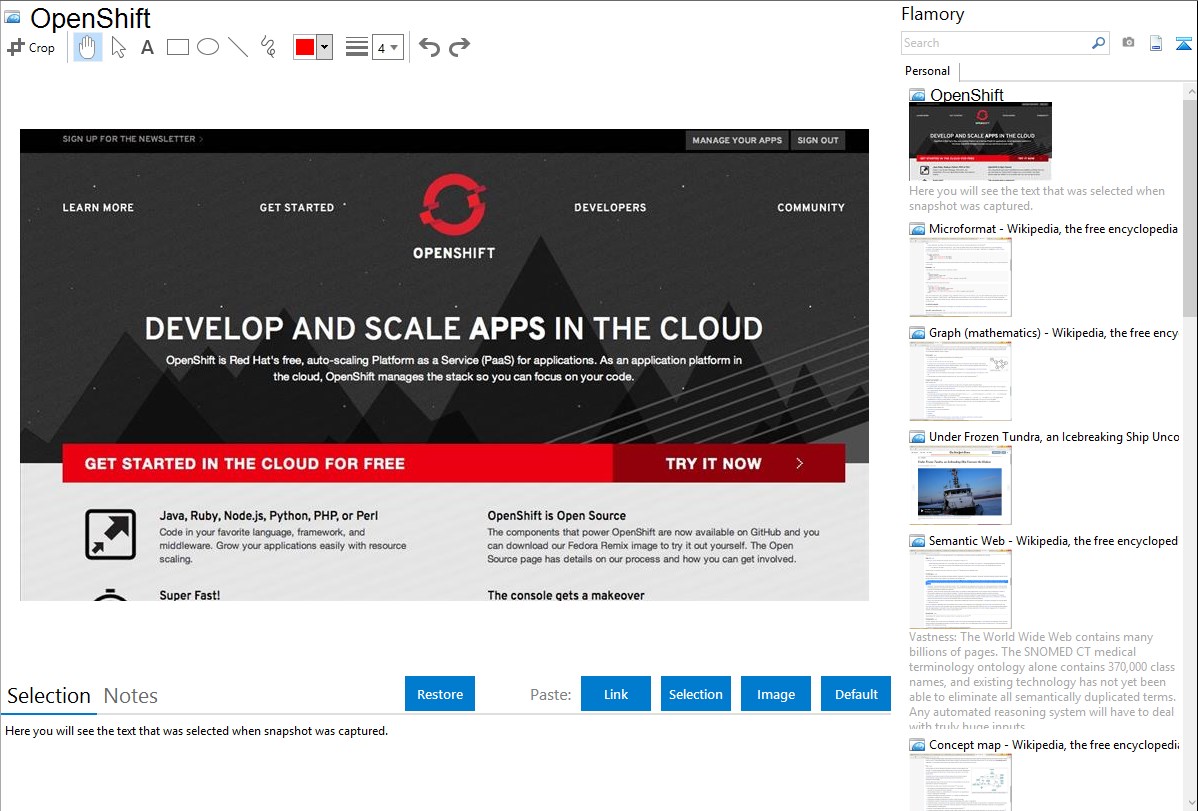Open the Semantic Web snapshot thumbnail
Screen dimensions: 1198x811
(960, 589)
